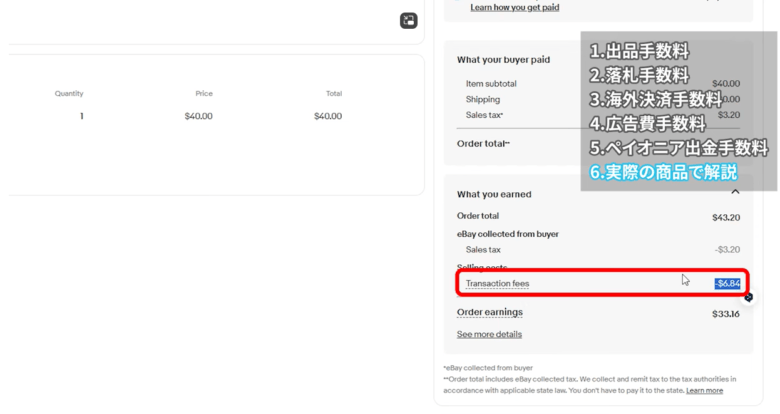
Task: Click the Transaction fees label
Action: [497, 284]
